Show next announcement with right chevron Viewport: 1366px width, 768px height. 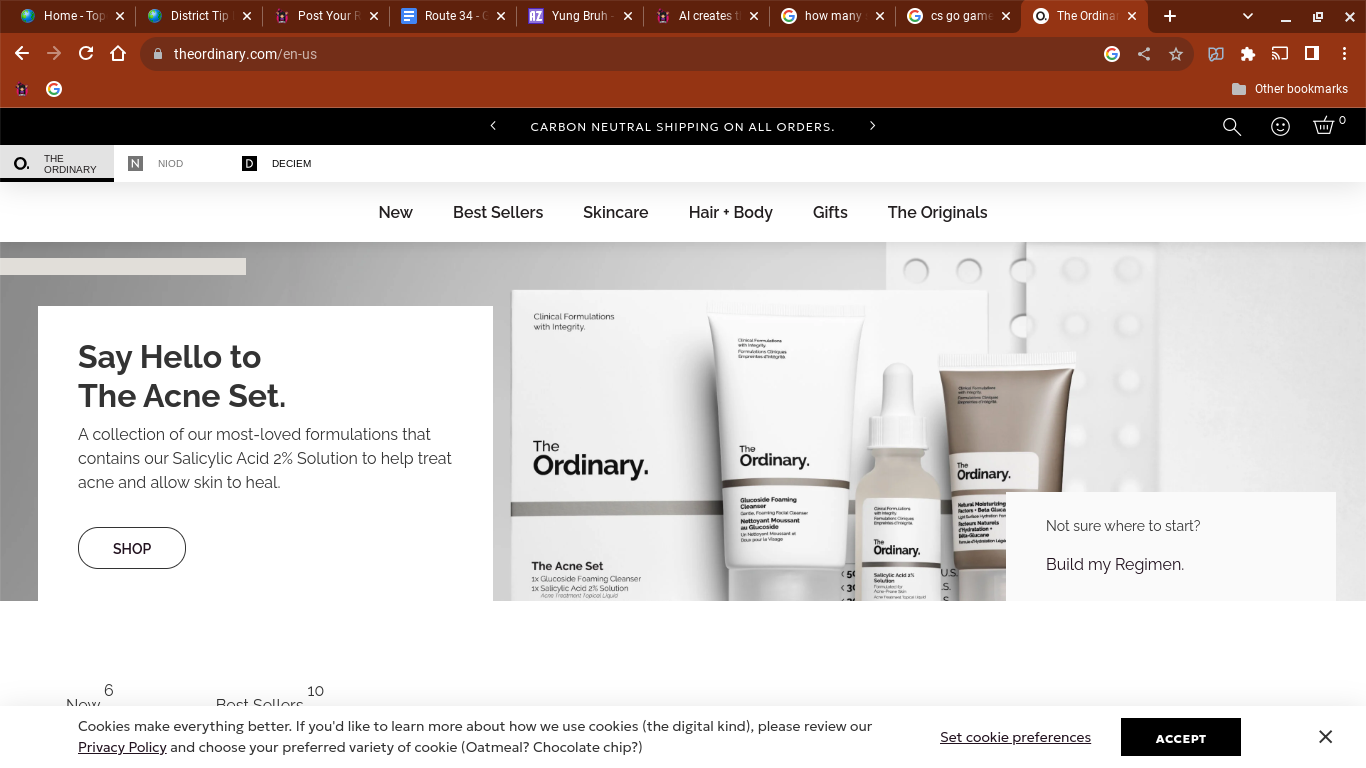872,126
